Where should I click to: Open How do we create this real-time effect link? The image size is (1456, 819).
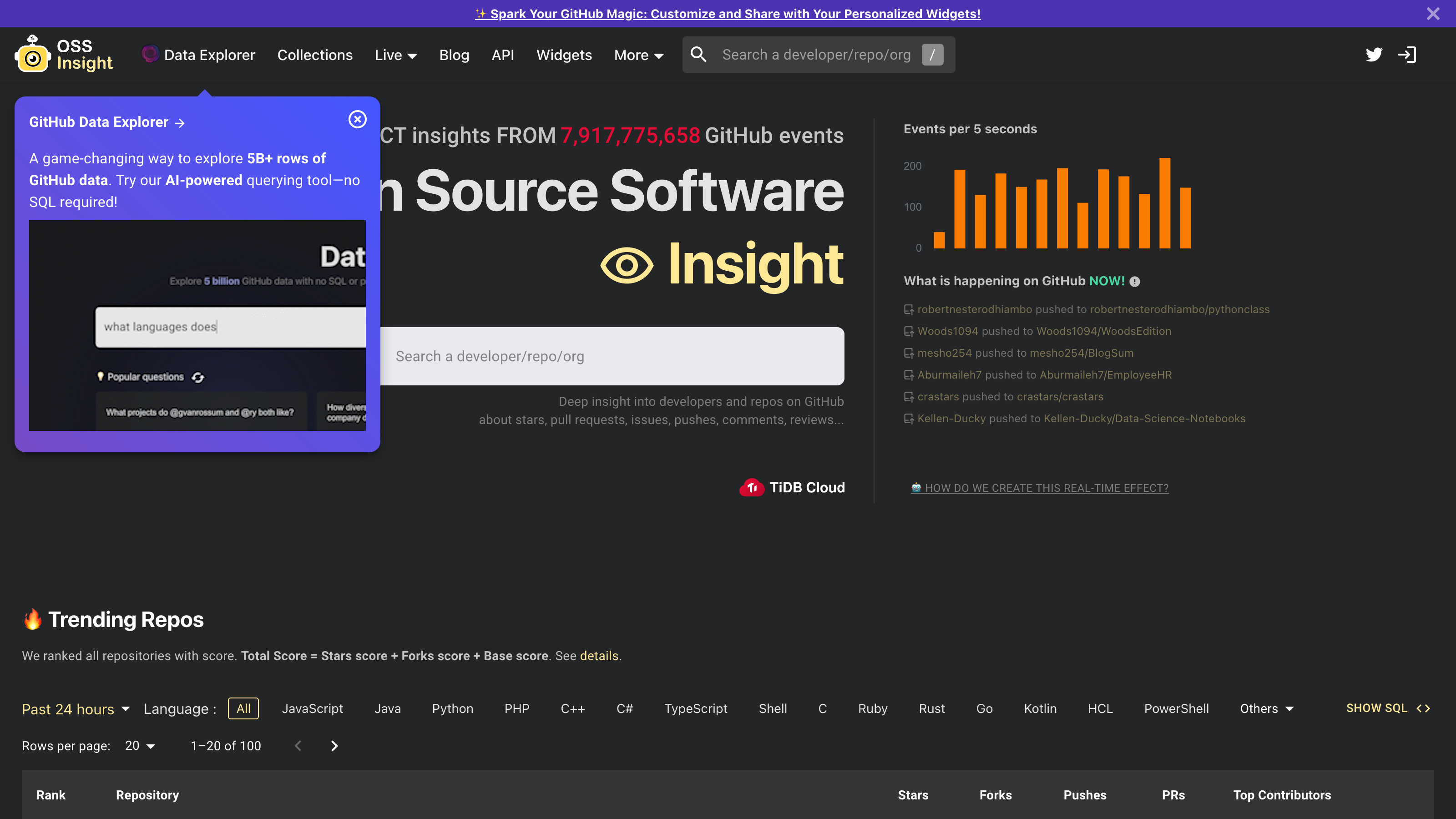(1039, 488)
